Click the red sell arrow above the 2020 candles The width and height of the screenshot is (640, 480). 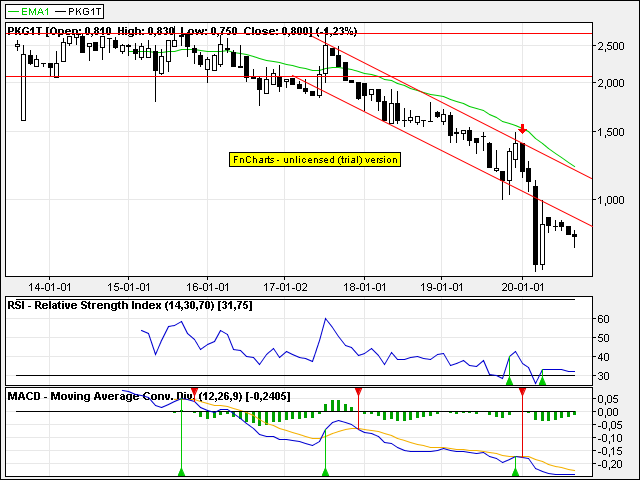coord(522,129)
